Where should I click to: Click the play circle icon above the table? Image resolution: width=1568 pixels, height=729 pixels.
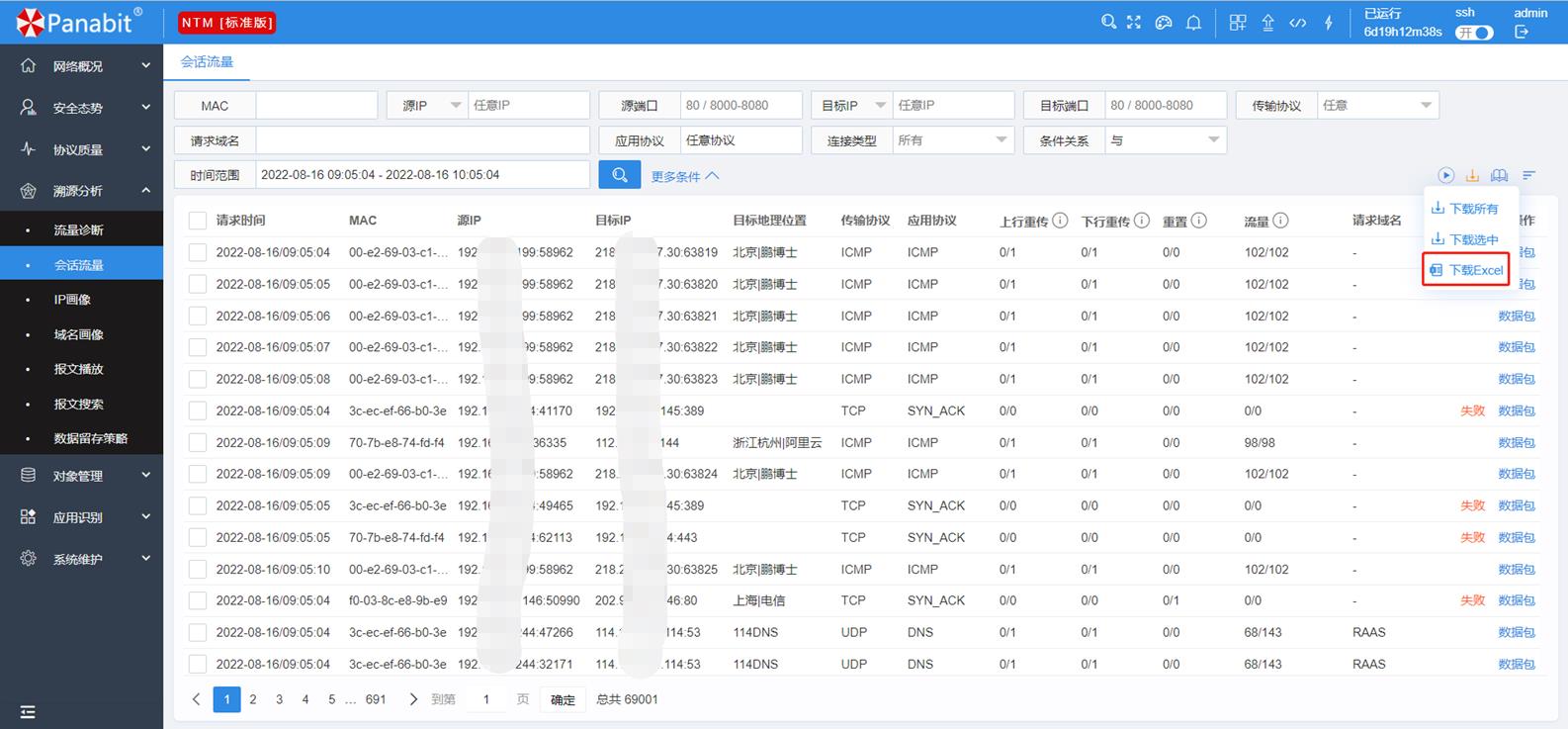coord(1446,175)
